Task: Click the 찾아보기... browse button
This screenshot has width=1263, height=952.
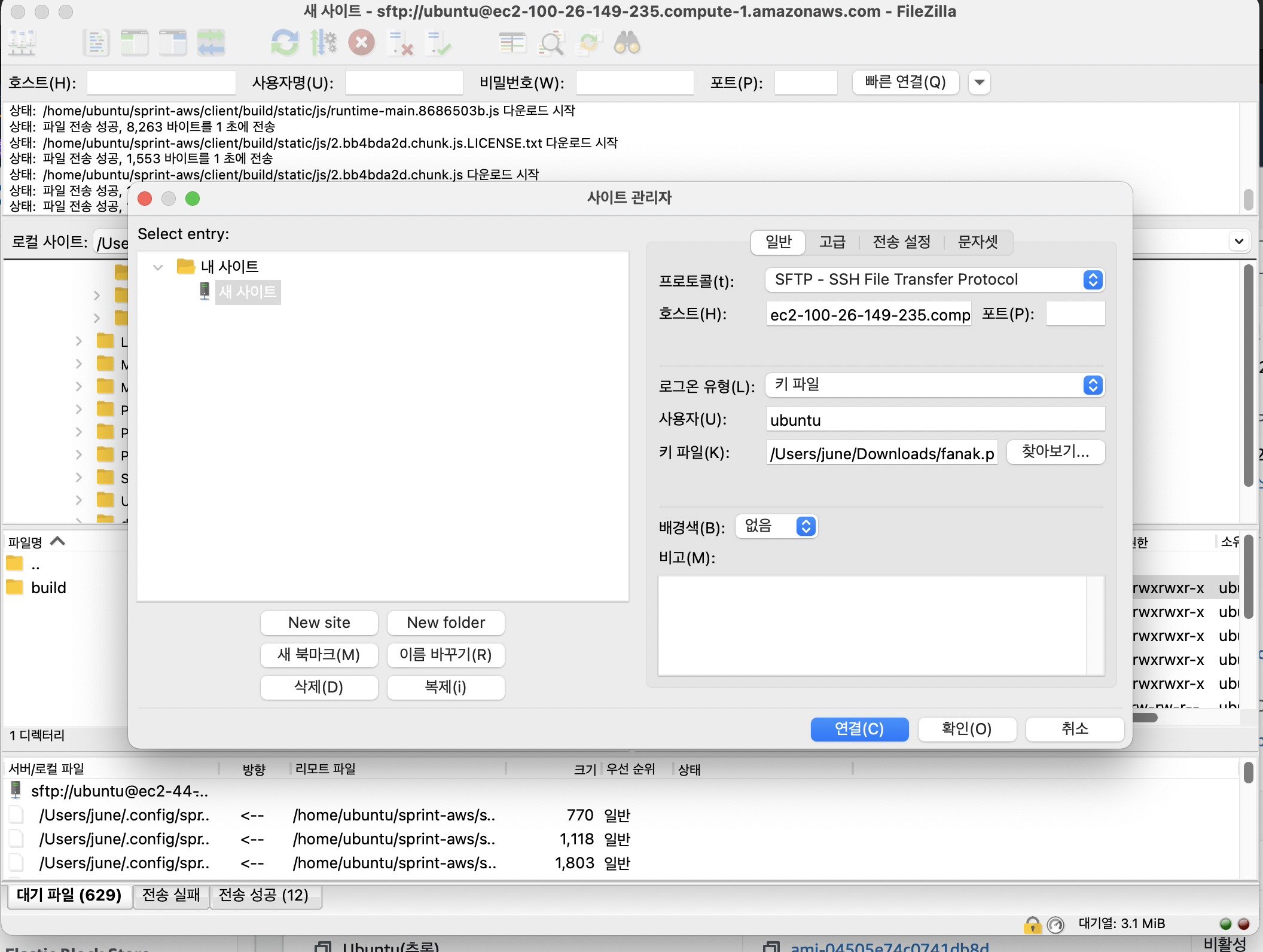Action: click(x=1056, y=451)
